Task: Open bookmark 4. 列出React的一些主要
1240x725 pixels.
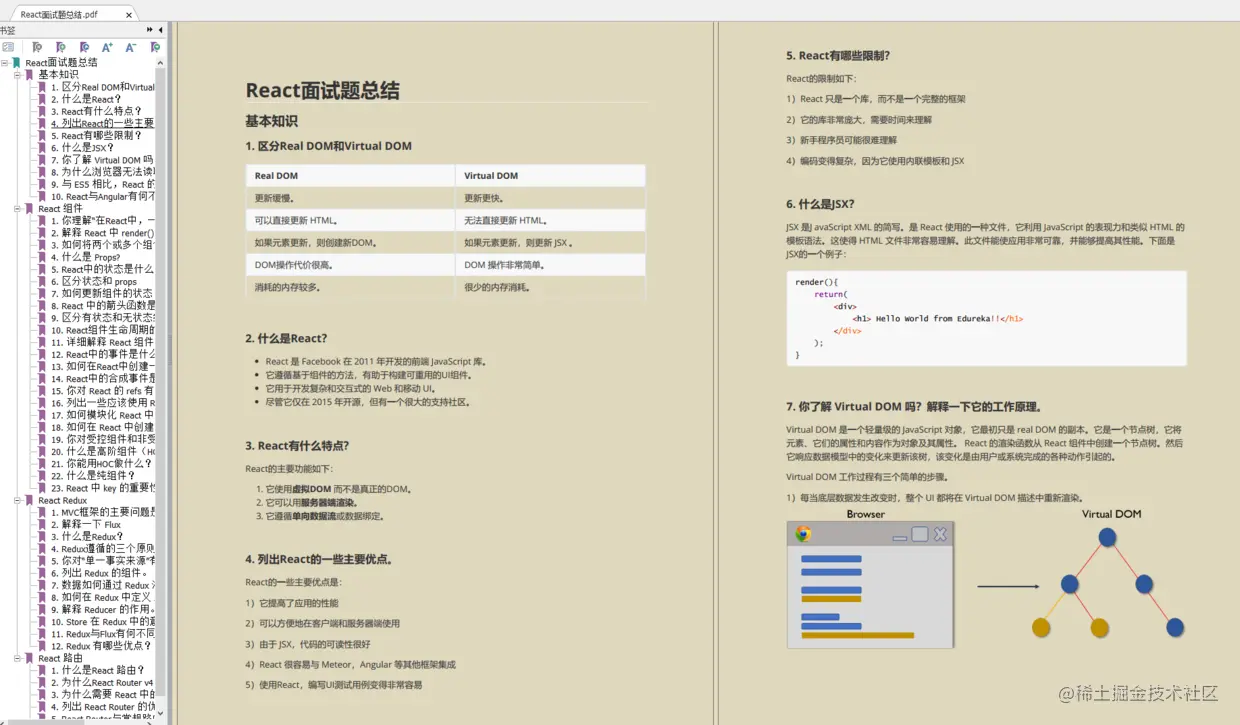Action: click(103, 123)
